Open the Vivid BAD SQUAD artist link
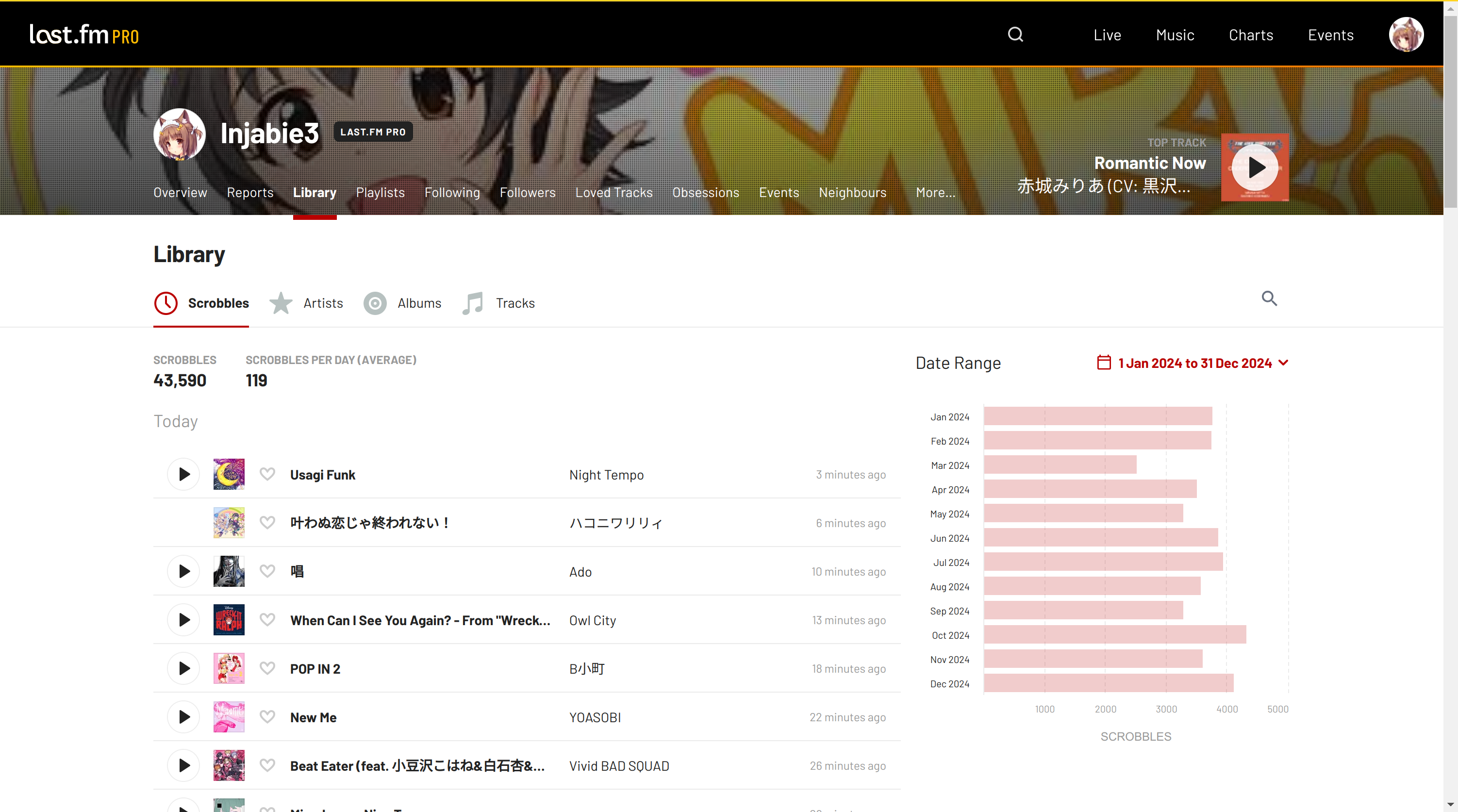Screen dimensions: 1458x812 pos(619,765)
